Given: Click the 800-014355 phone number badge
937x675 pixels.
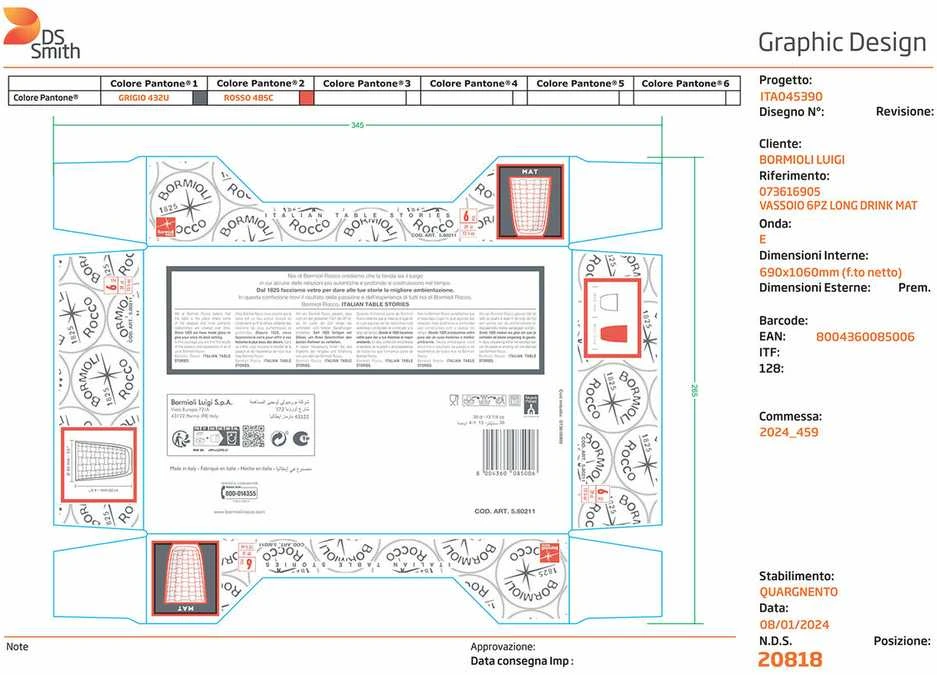Looking at the screenshot, I should (239, 493).
